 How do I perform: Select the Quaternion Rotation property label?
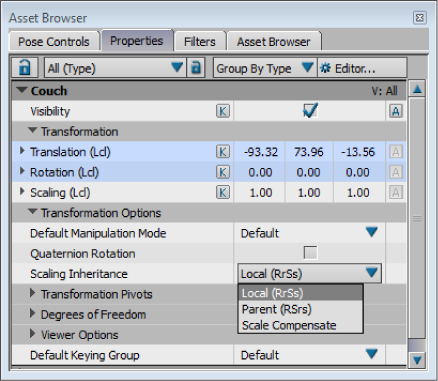[83, 253]
